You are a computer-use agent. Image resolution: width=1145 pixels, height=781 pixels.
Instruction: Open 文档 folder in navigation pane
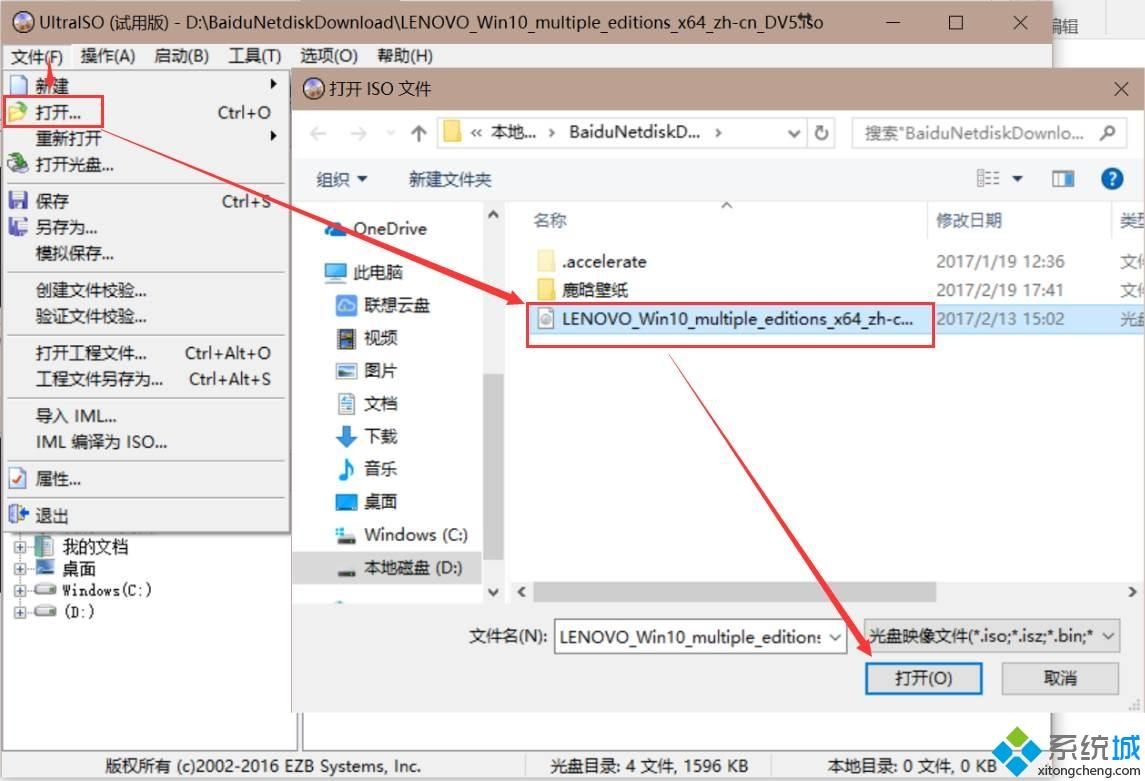pyautogui.click(x=367, y=404)
